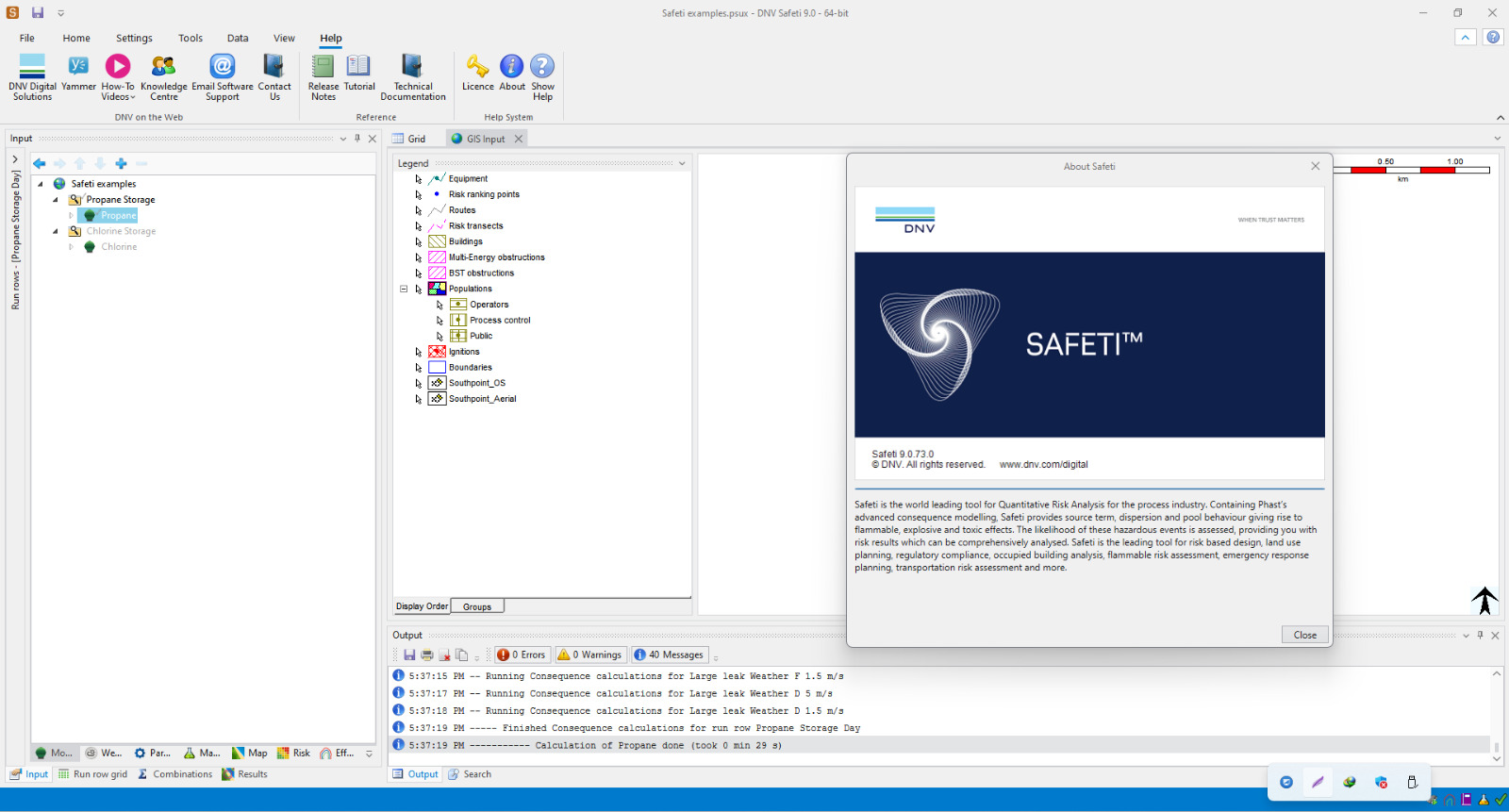Select the Map tab under the tree
This screenshot has height=812, width=1509.
click(250, 753)
